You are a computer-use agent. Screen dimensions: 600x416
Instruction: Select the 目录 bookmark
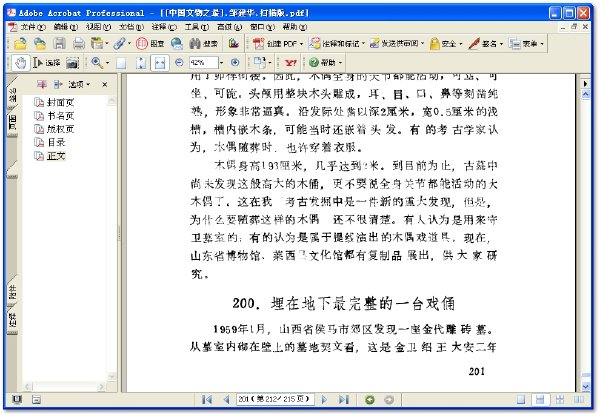pyautogui.click(x=50, y=142)
